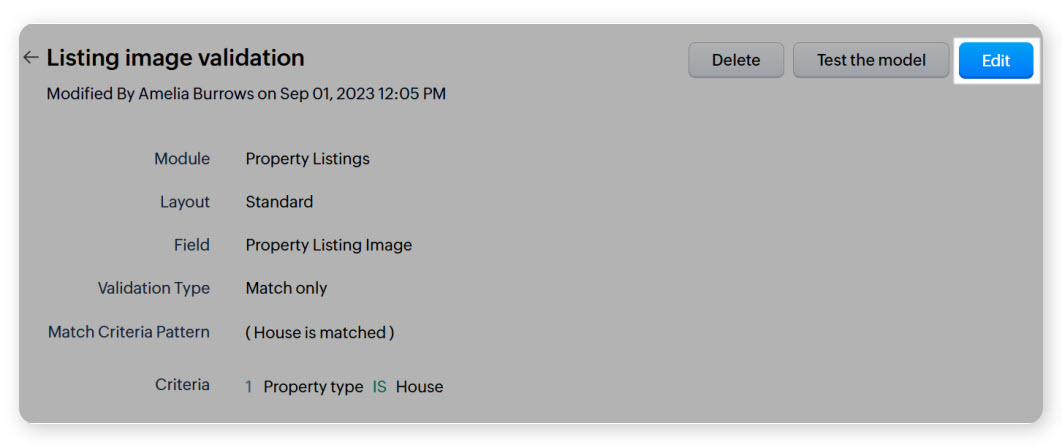Viewport: 1062px width, 446px height.
Task: Click the Listing image validation heading
Action: point(175,58)
